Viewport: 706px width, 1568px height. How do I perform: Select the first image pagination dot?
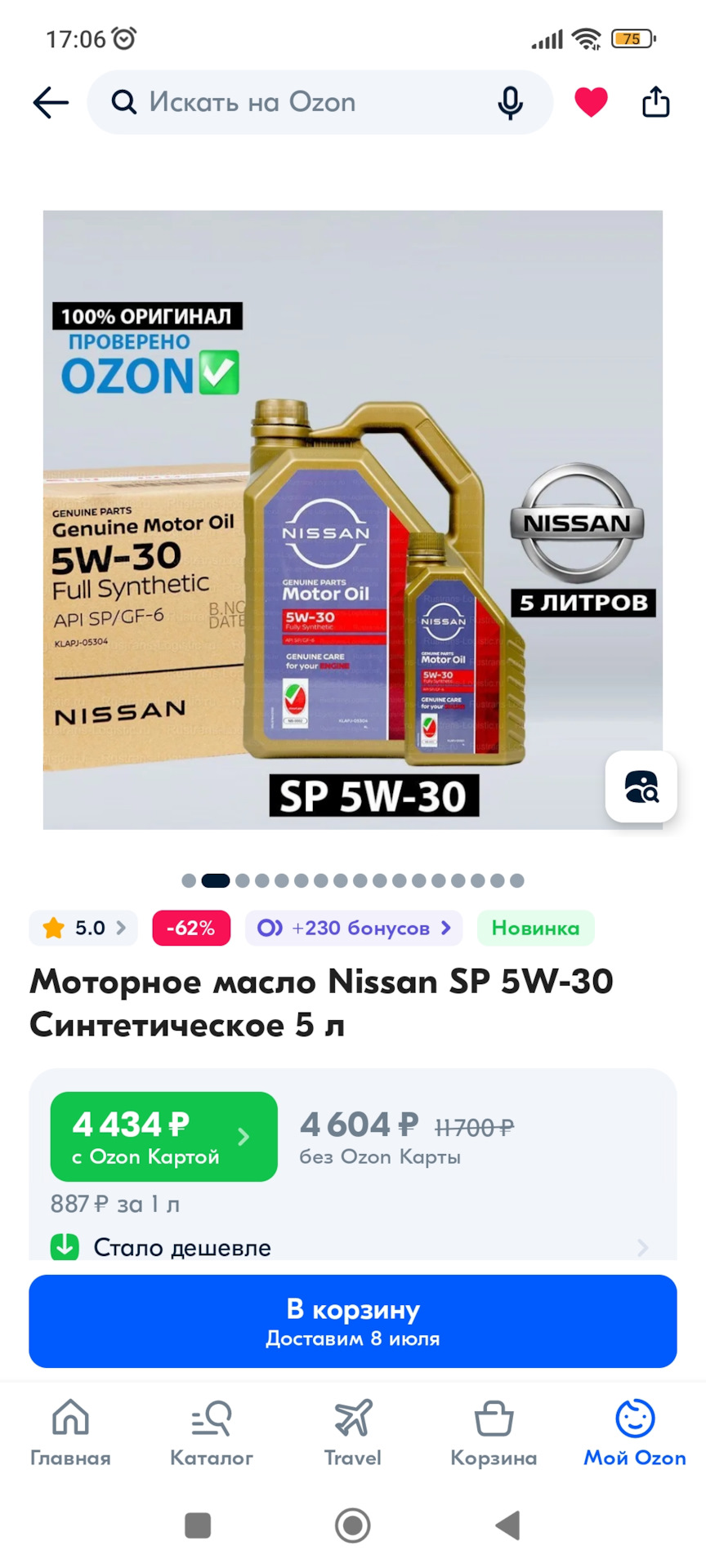pos(189,880)
